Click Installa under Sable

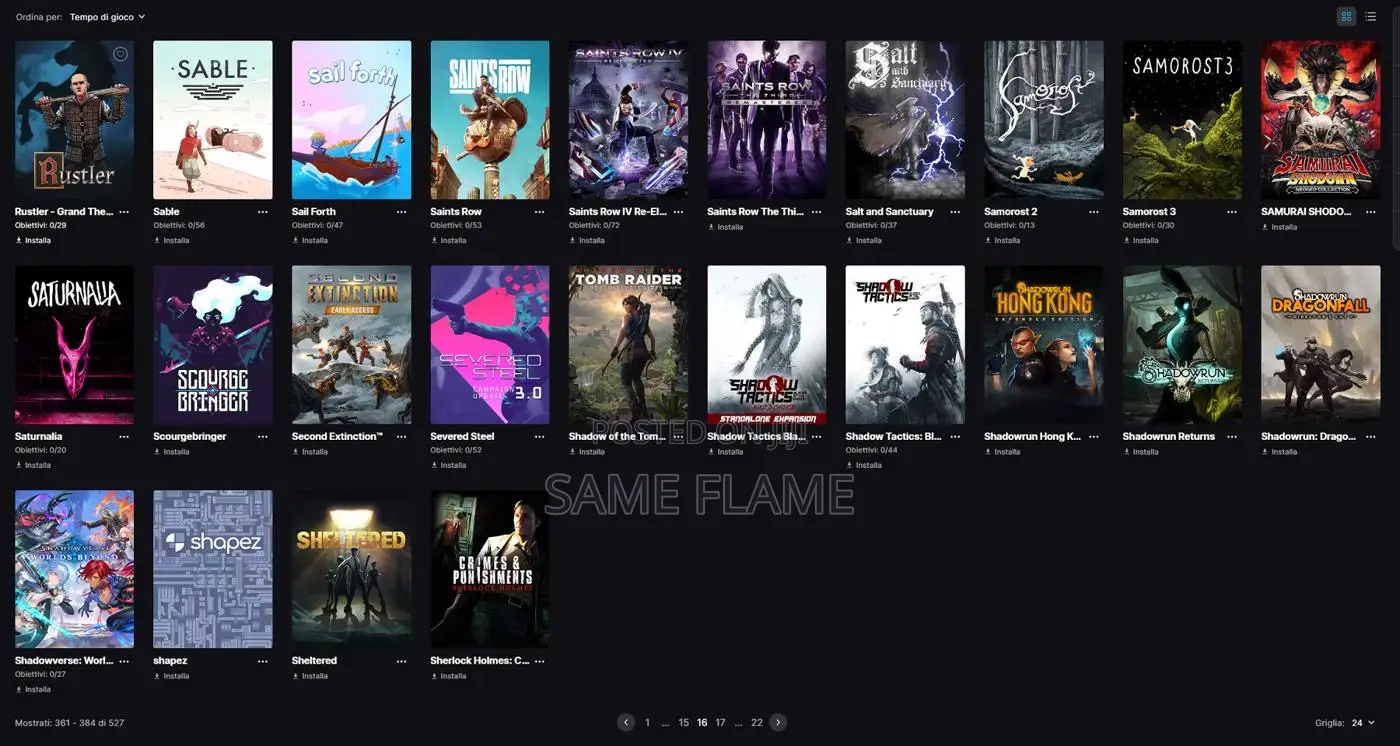[x=171, y=240]
